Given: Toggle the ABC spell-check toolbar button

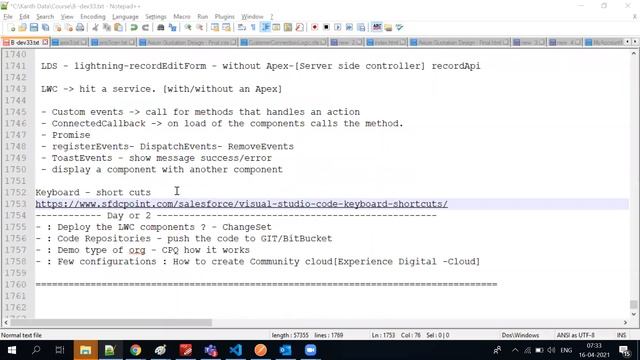Looking at the screenshot, I should pyautogui.click(x=376, y=27).
